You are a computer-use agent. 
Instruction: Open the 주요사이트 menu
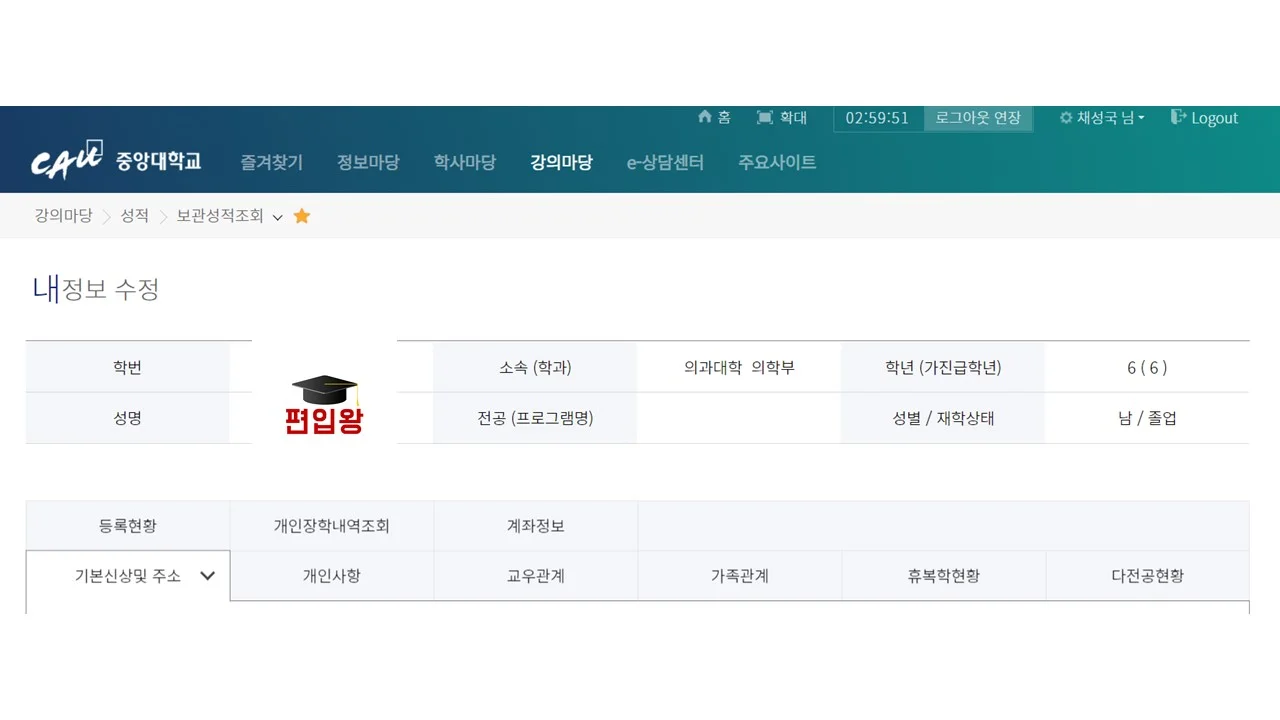point(777,162)
